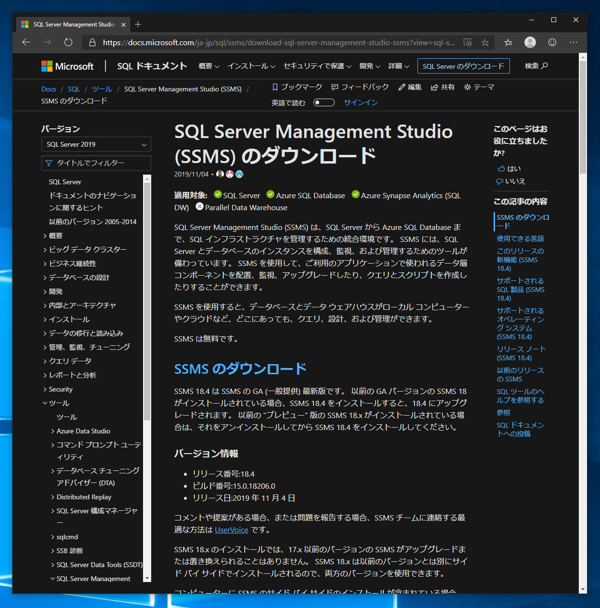This screenshot has width=600, height=608.
Task: Open the 開発 header dropdown menu
Action: 370,66
